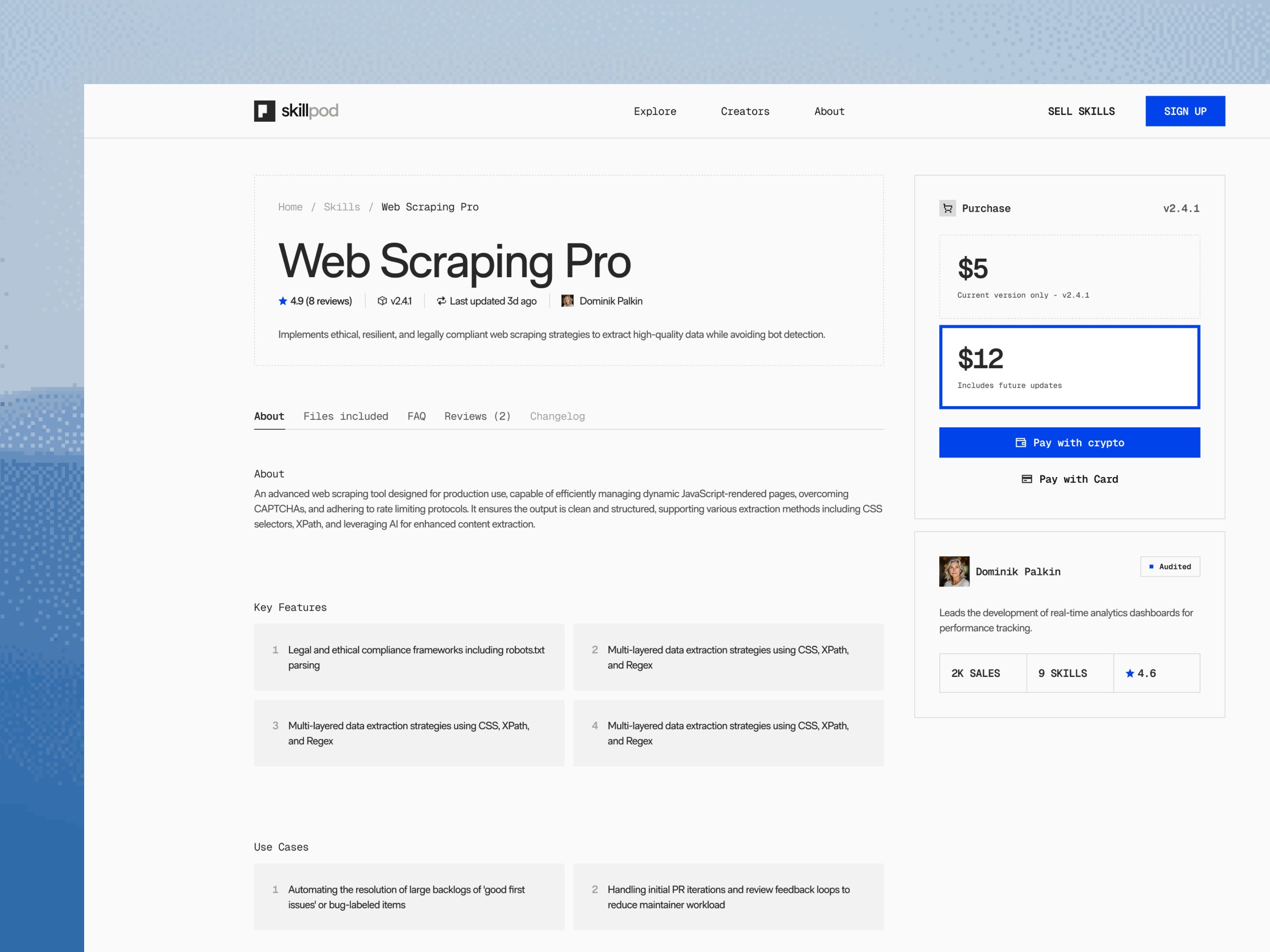Click the skillpod logo icon
Viewport: 1270px width, 952px height.
point(264,111)
